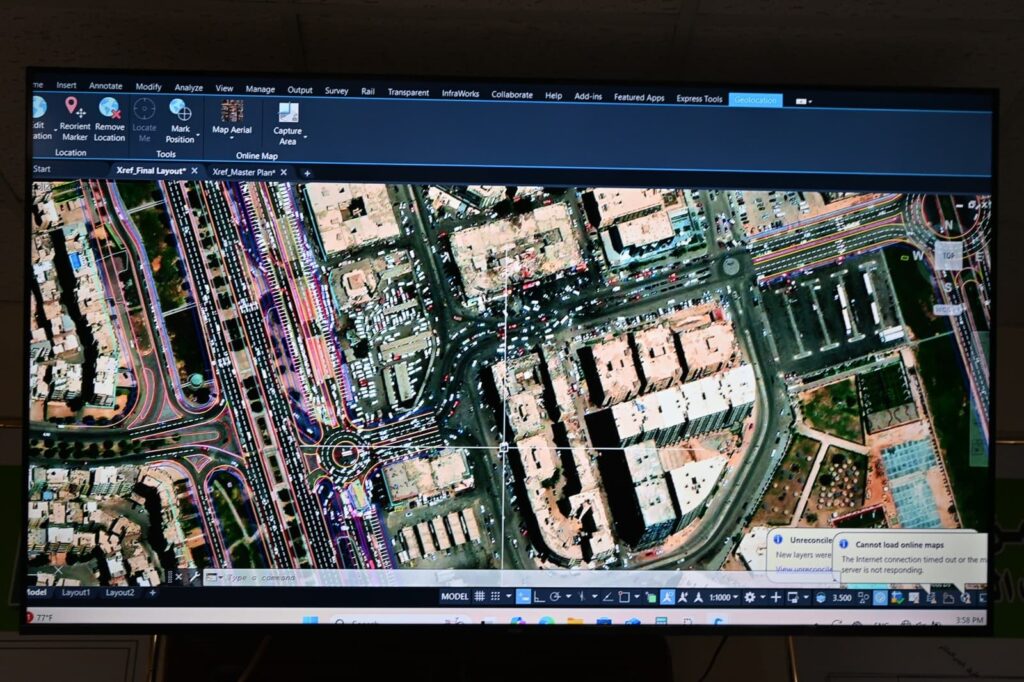This screenshot has height=682, width=1024.
Task: Switch to the Xref_Master Plan drawing tab
Action: pyautogui.click(x=244, y=172)
